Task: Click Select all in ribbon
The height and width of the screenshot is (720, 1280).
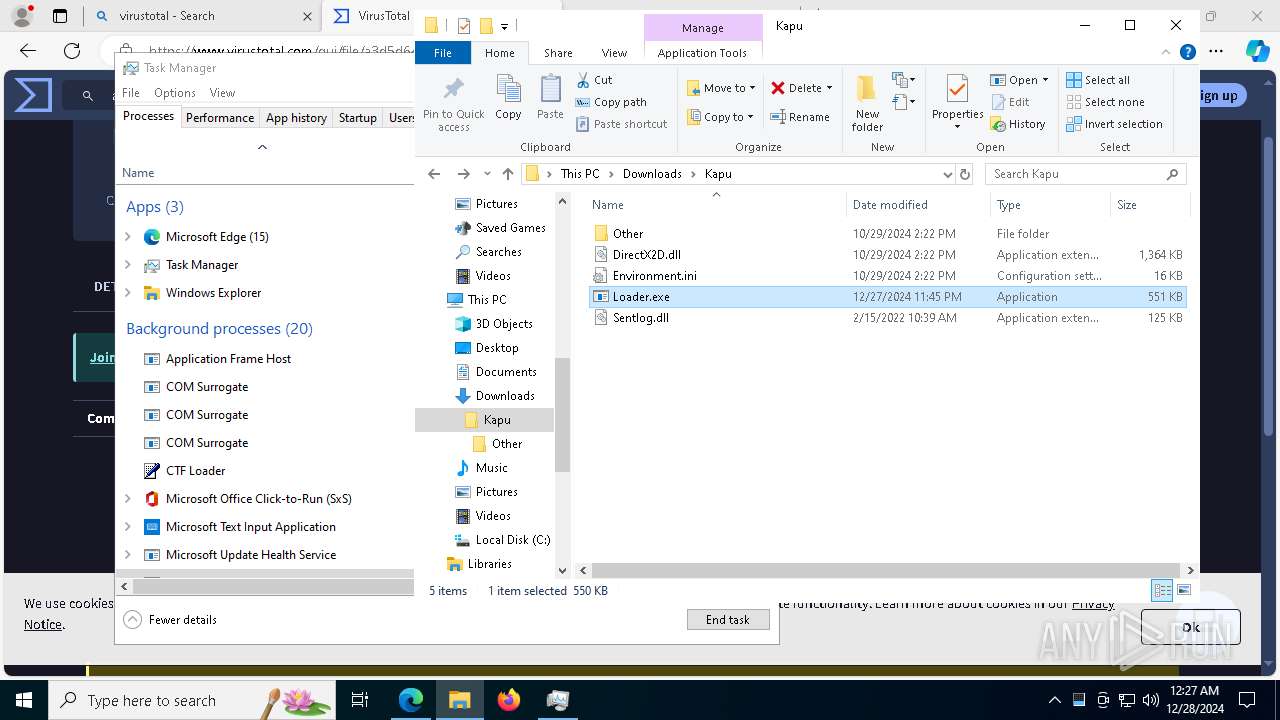Action: click(x=1098, y=80)
